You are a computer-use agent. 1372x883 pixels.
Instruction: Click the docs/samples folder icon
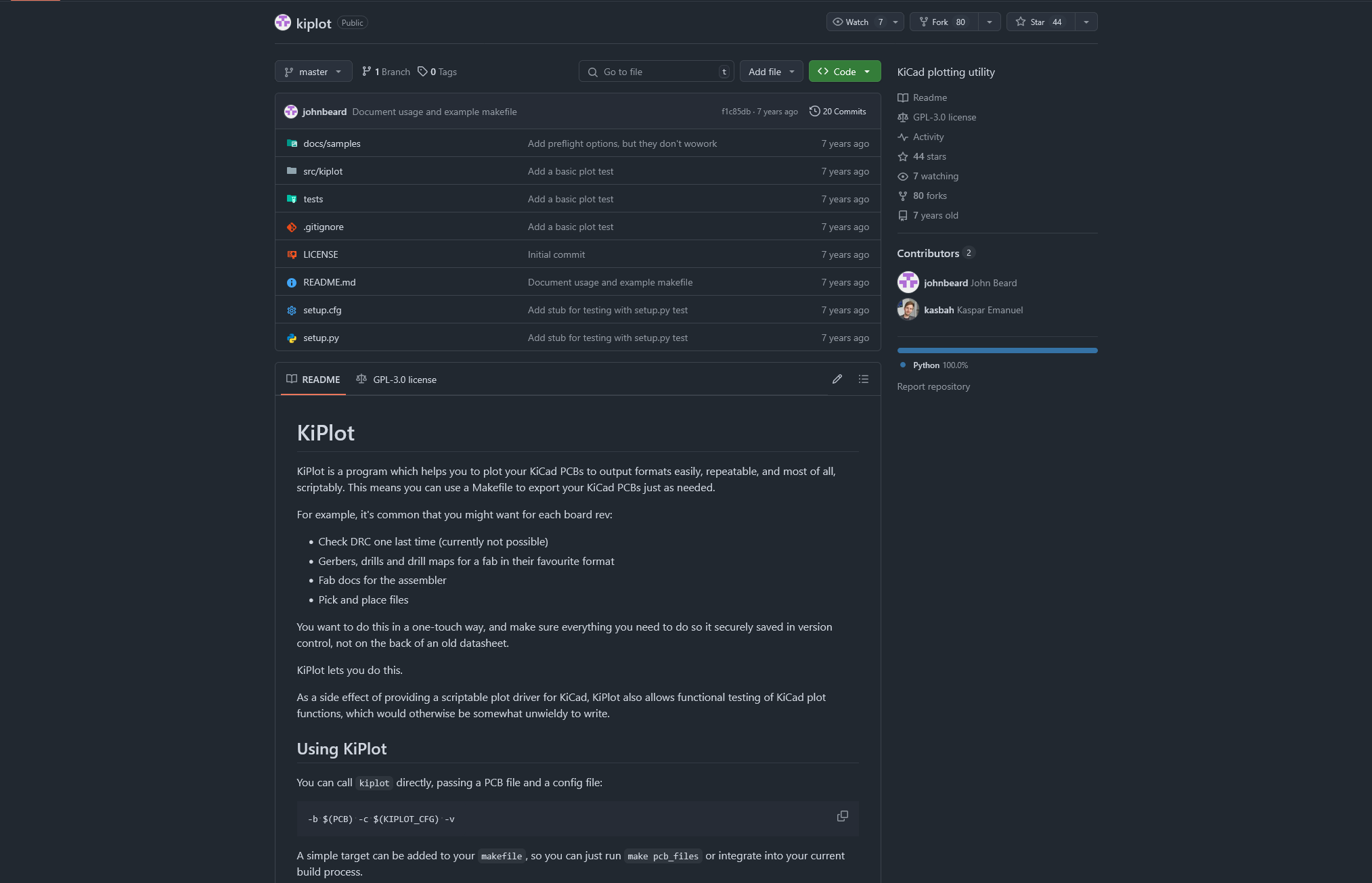coord(292,143)
